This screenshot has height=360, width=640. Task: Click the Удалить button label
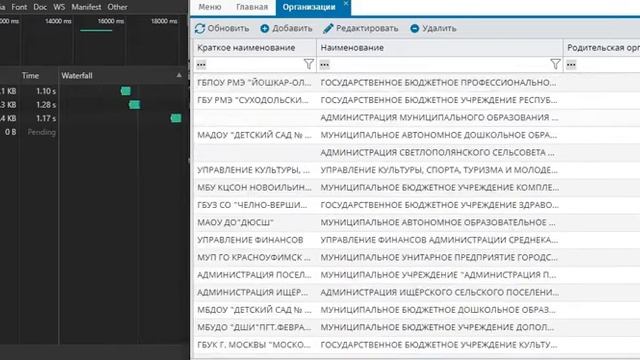click(x=439, y=28)
